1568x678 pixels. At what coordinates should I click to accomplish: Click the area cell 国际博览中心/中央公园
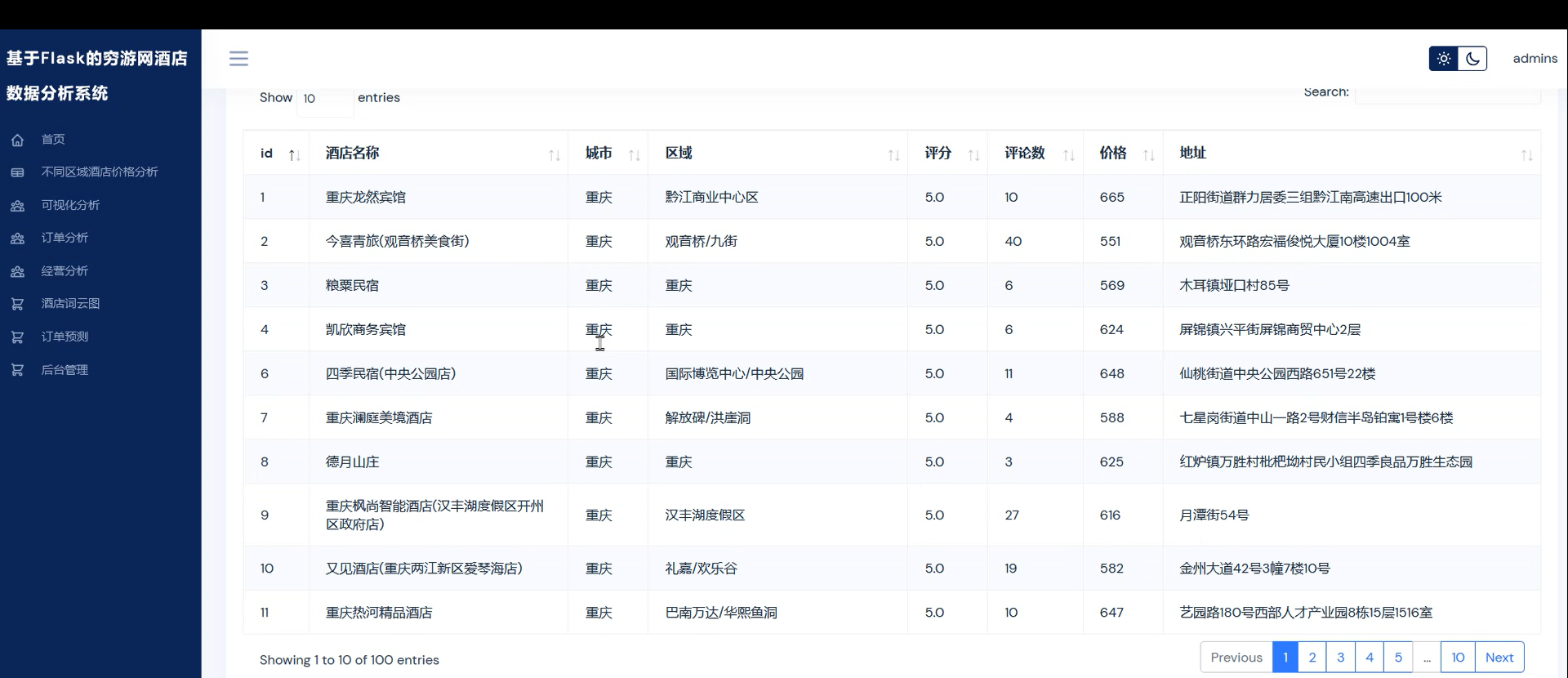click(x=734, y=373)
